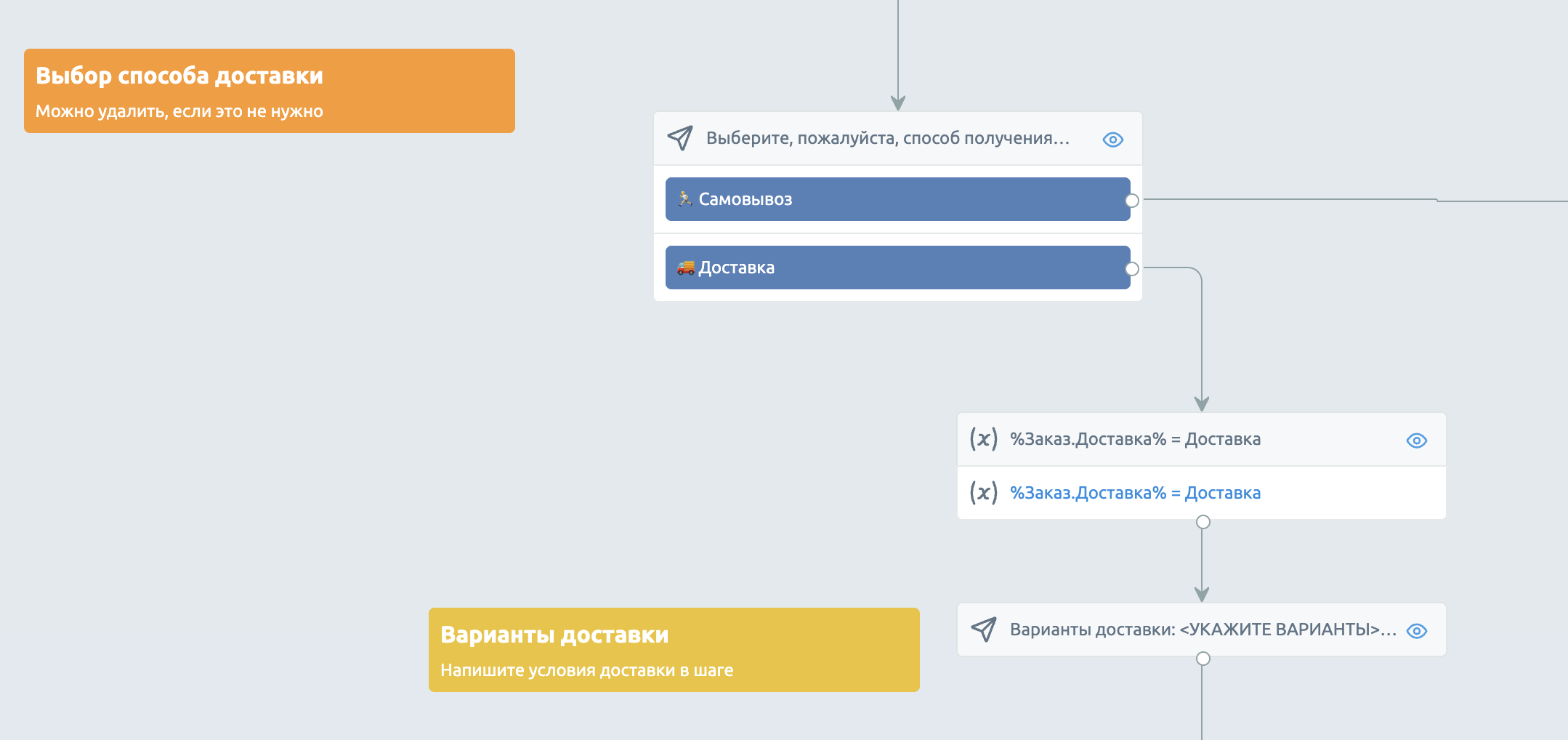The image size is (1568, 740).
Task: Toggle eye preview on 'Выберите, пожалуйста' message block
Action: 1112,140
